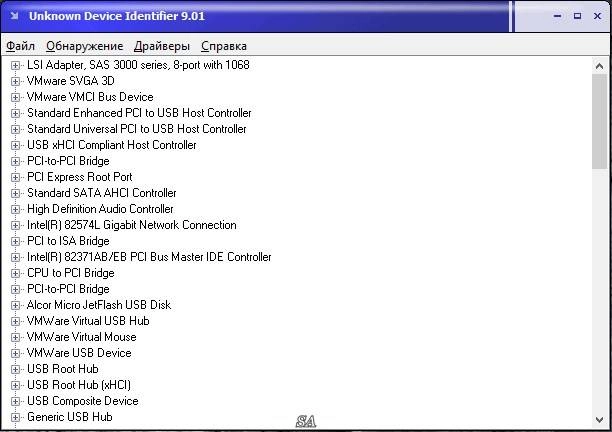Image resolution: width=612 pixels, height=432 pixels.
Task: Expand the VMWare Virtual Mouse node
Action: coord(15,337)
